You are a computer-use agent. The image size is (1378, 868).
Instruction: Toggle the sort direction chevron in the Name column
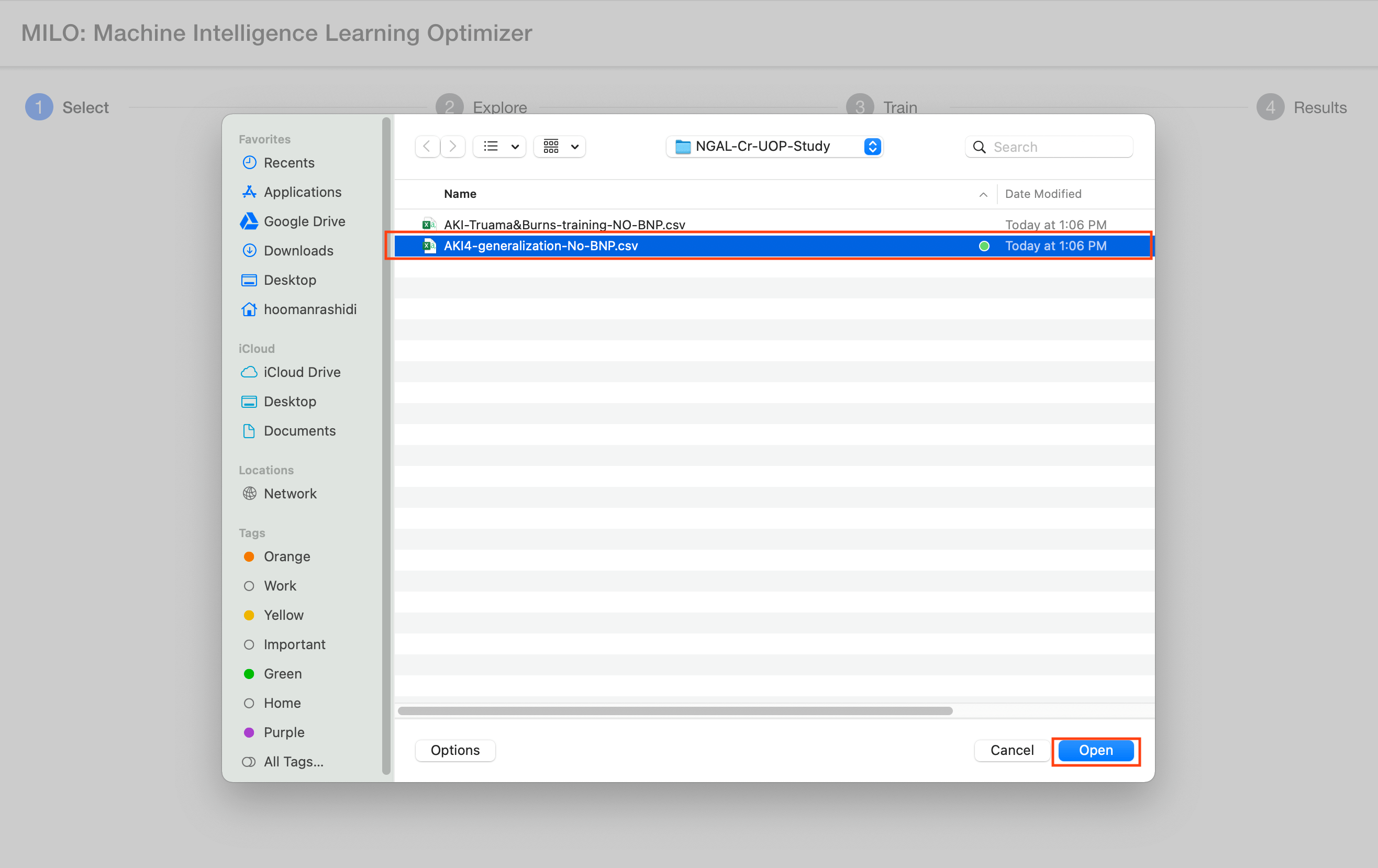point(983,195)
